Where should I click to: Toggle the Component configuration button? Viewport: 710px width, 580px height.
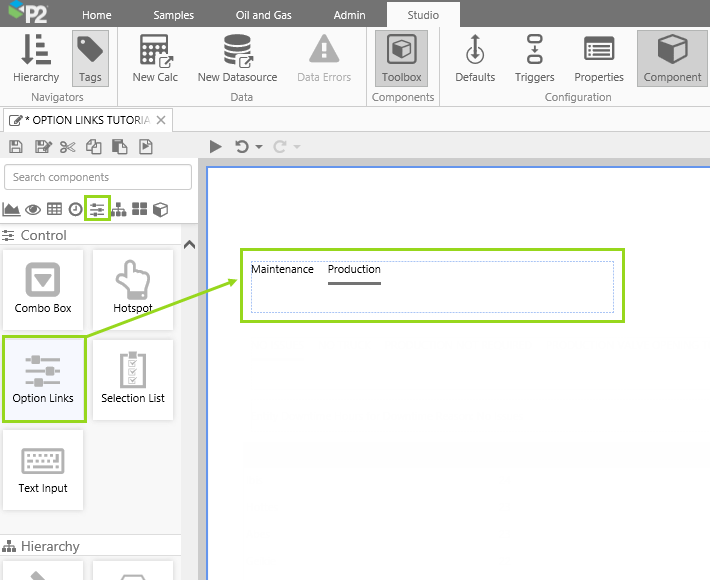[672, 58]
